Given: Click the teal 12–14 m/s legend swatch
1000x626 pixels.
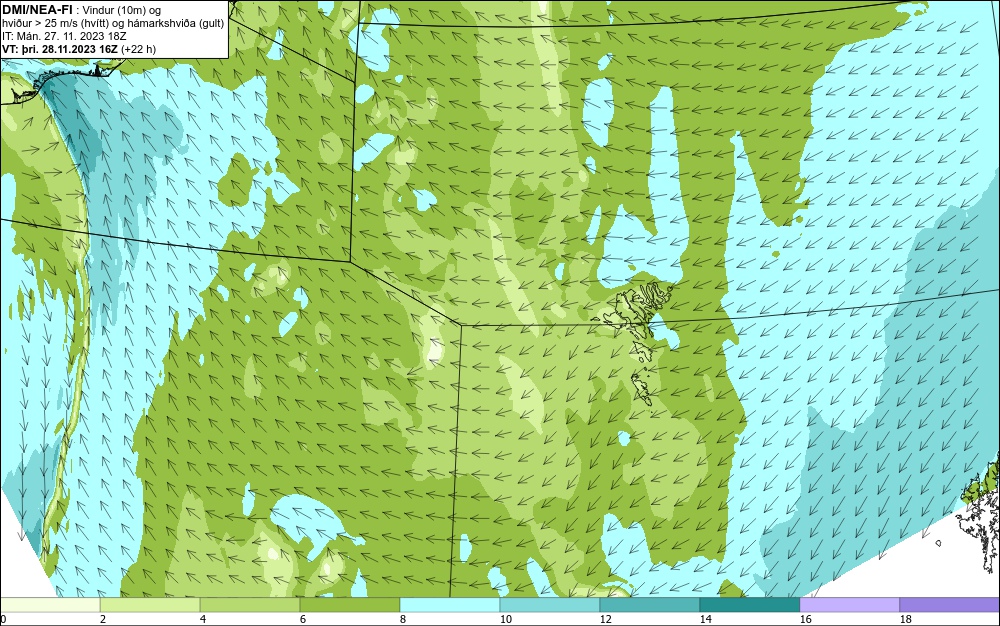Looking at the screenshot, I should pyautogui.click(x=649, y=605).
